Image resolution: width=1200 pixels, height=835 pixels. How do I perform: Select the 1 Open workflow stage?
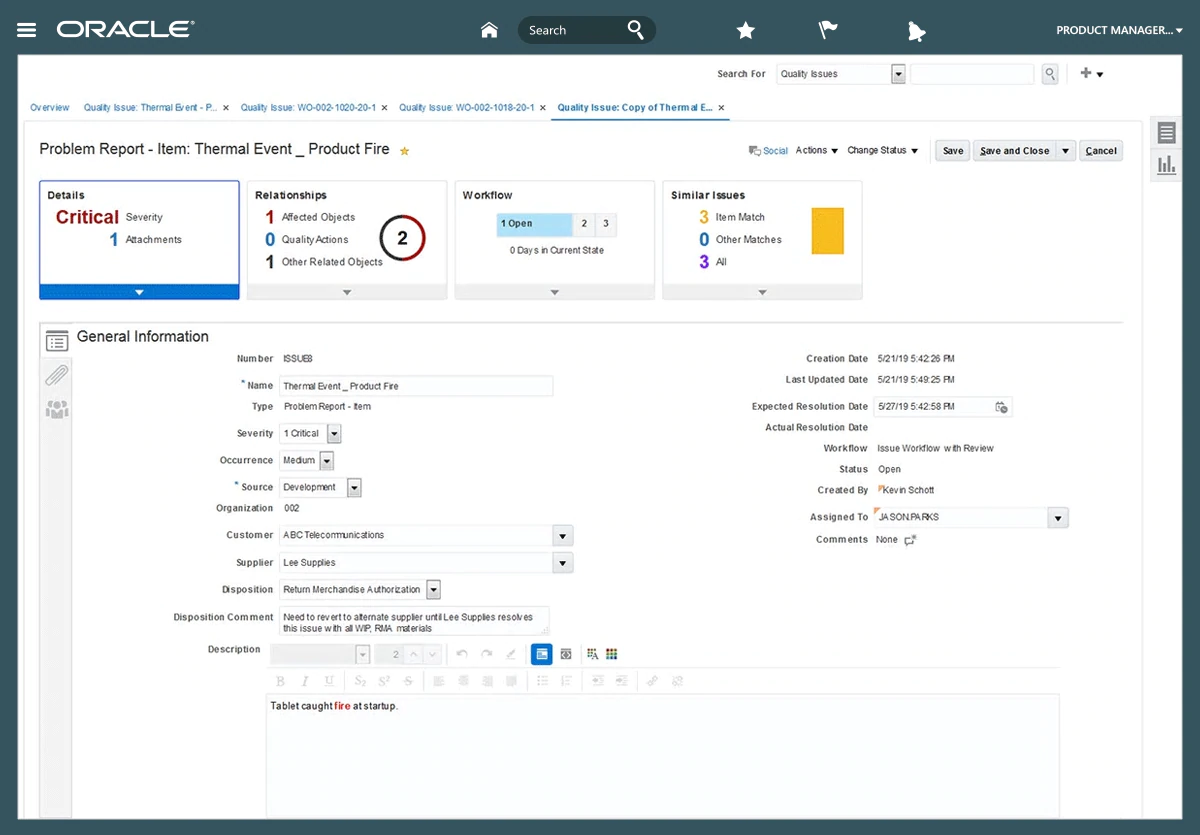(534, 224)
